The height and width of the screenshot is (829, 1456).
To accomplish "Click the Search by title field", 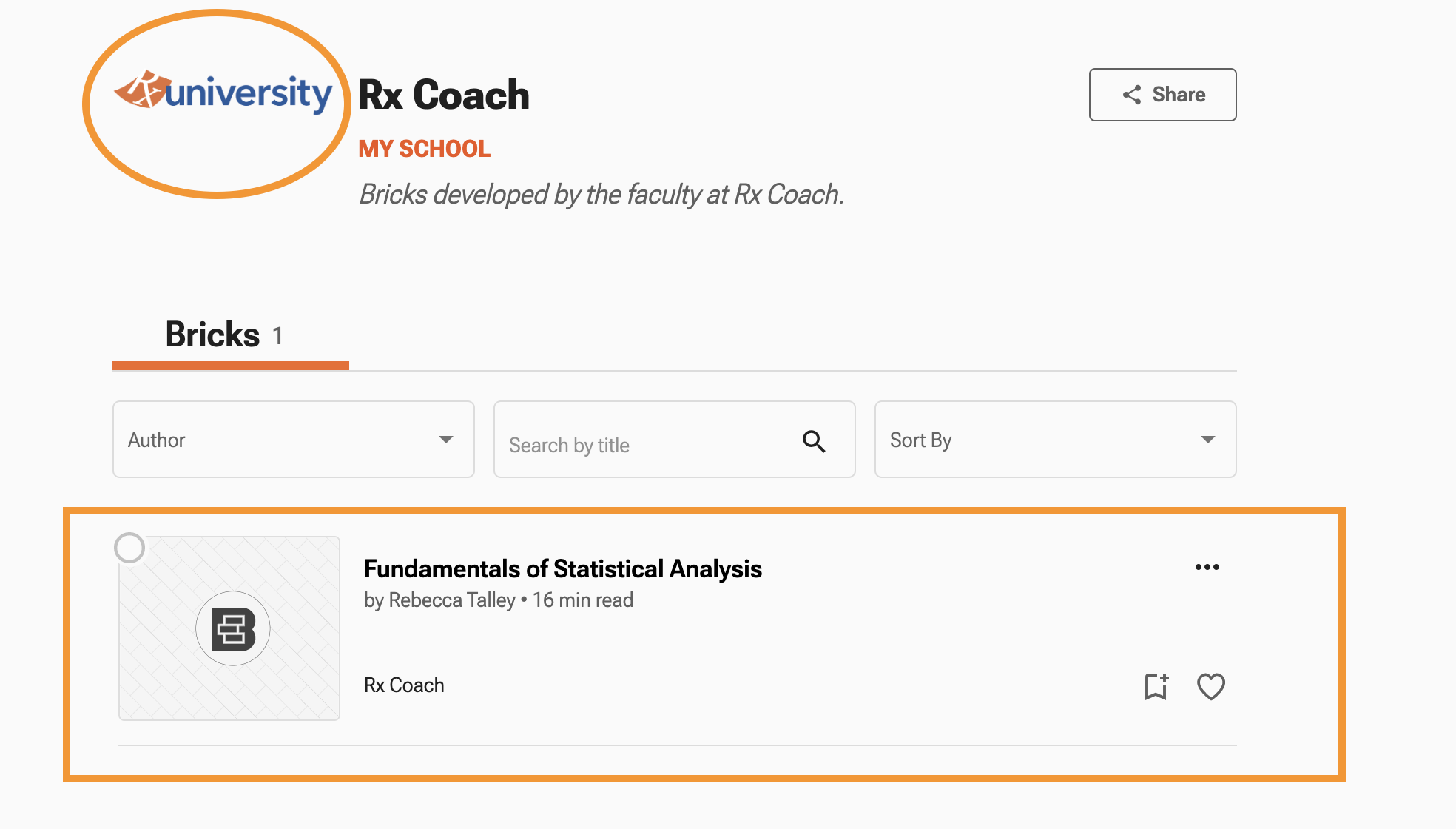I will (644, 444).
